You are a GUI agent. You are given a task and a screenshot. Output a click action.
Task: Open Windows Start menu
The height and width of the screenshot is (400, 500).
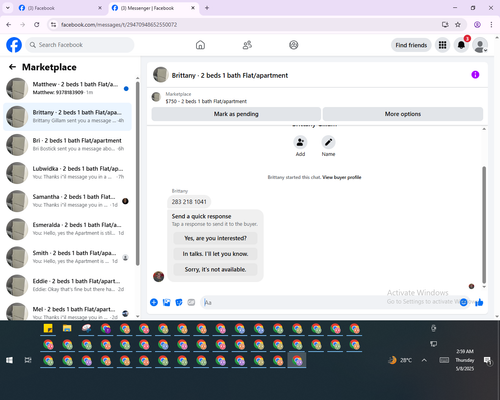9,360
